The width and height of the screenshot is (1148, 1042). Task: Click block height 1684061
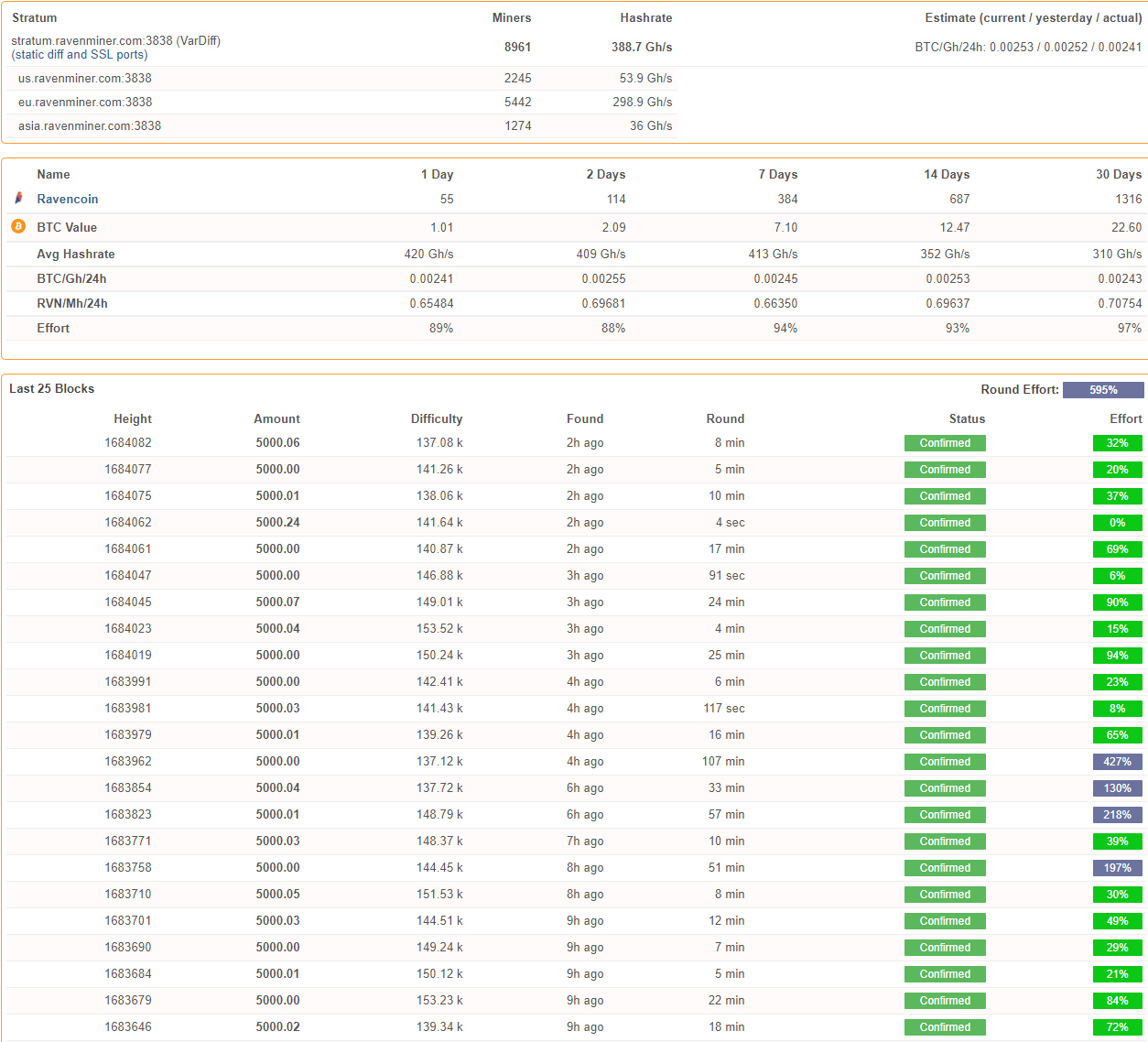point(128,548)
